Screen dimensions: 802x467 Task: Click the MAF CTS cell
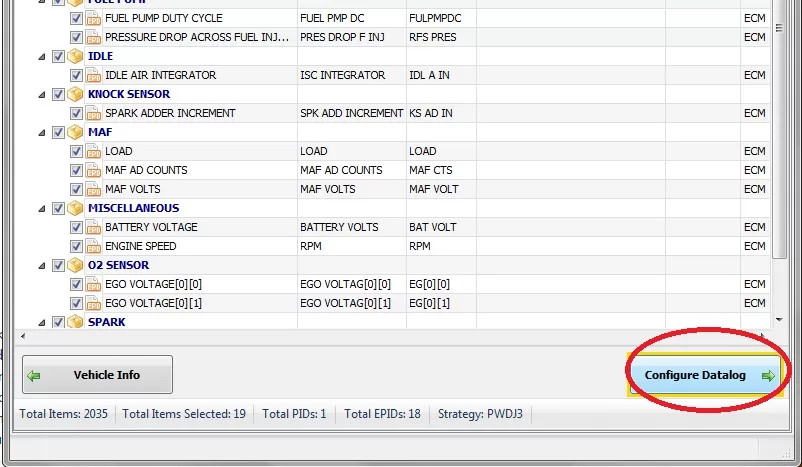(431, 170)
